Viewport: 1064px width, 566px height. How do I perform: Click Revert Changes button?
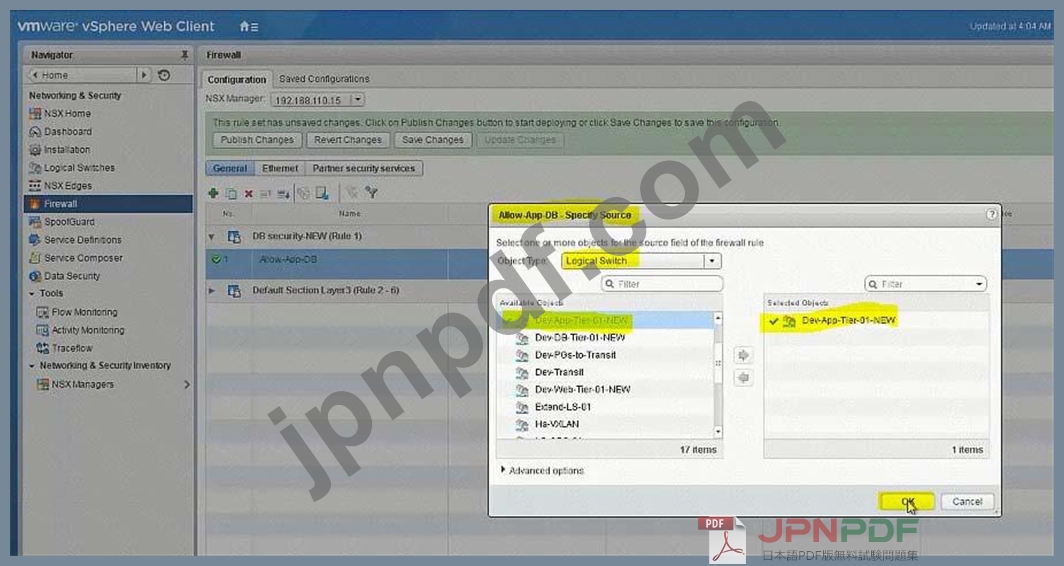click(348, 140)
